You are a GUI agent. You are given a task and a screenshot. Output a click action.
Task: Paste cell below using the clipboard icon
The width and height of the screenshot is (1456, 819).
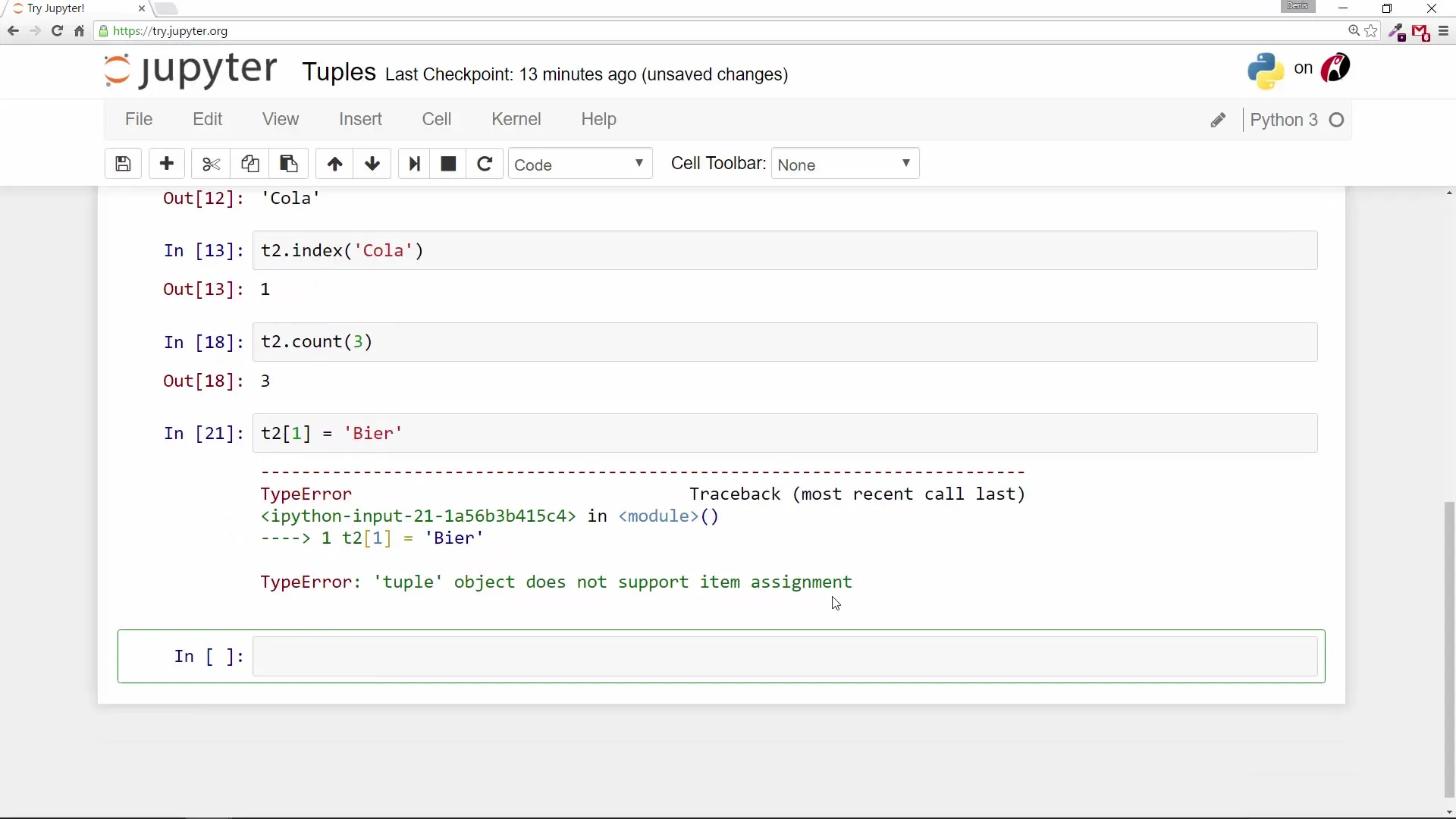[289, 164]
